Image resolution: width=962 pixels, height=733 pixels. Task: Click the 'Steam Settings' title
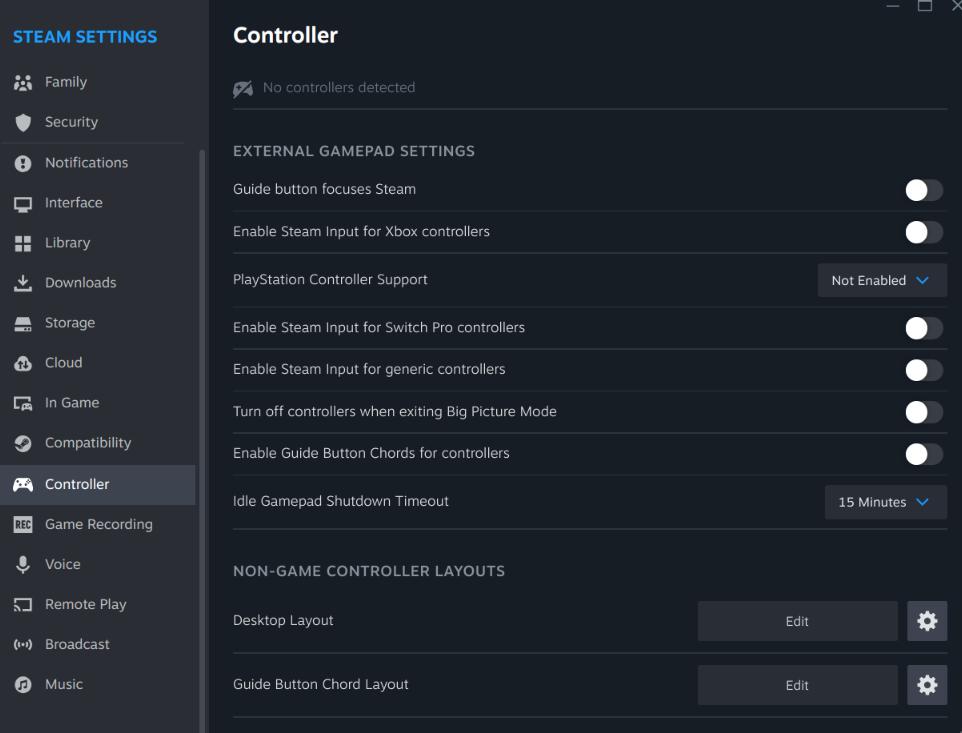point(85,37)
